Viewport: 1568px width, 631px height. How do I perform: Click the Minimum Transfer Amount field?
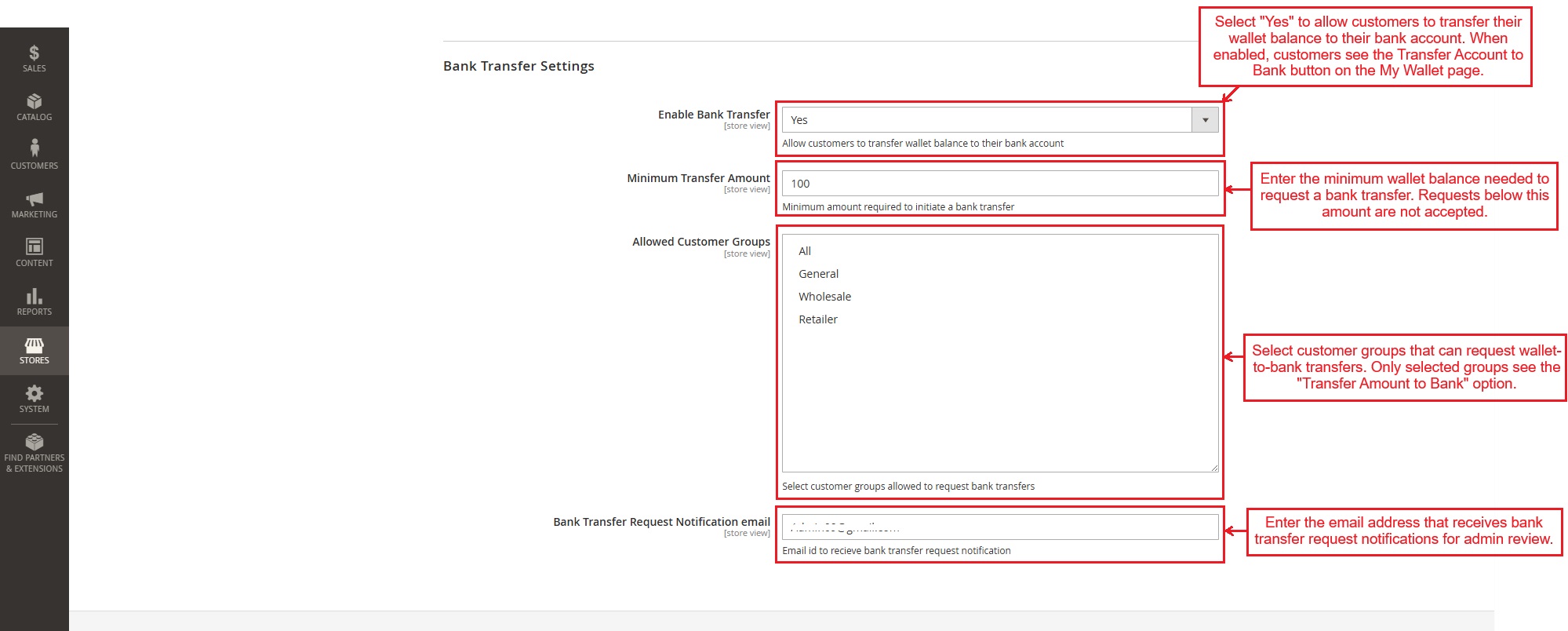(999, 184)
